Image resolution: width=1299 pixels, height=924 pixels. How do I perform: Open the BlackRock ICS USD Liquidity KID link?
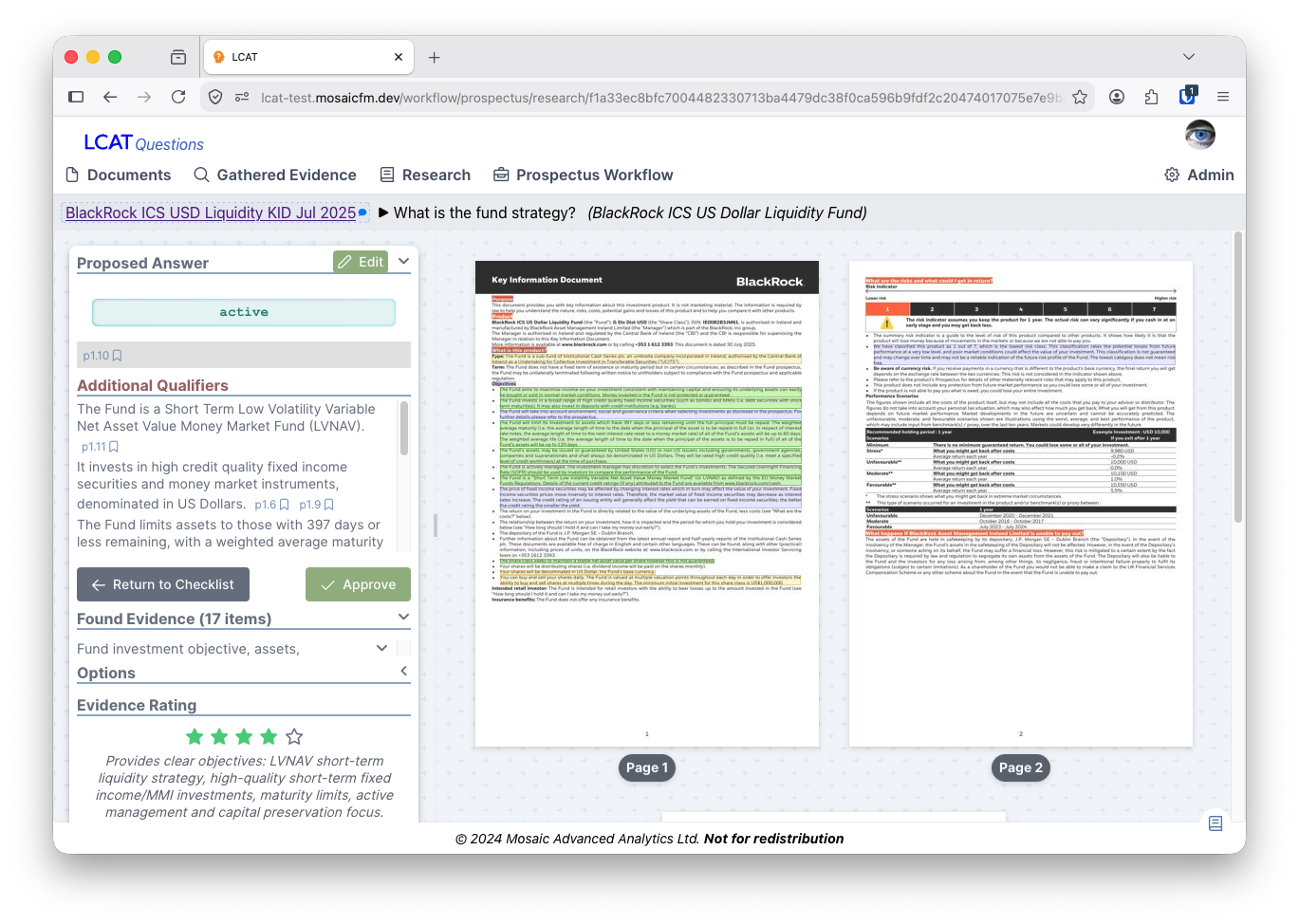[x=211, y=213]
